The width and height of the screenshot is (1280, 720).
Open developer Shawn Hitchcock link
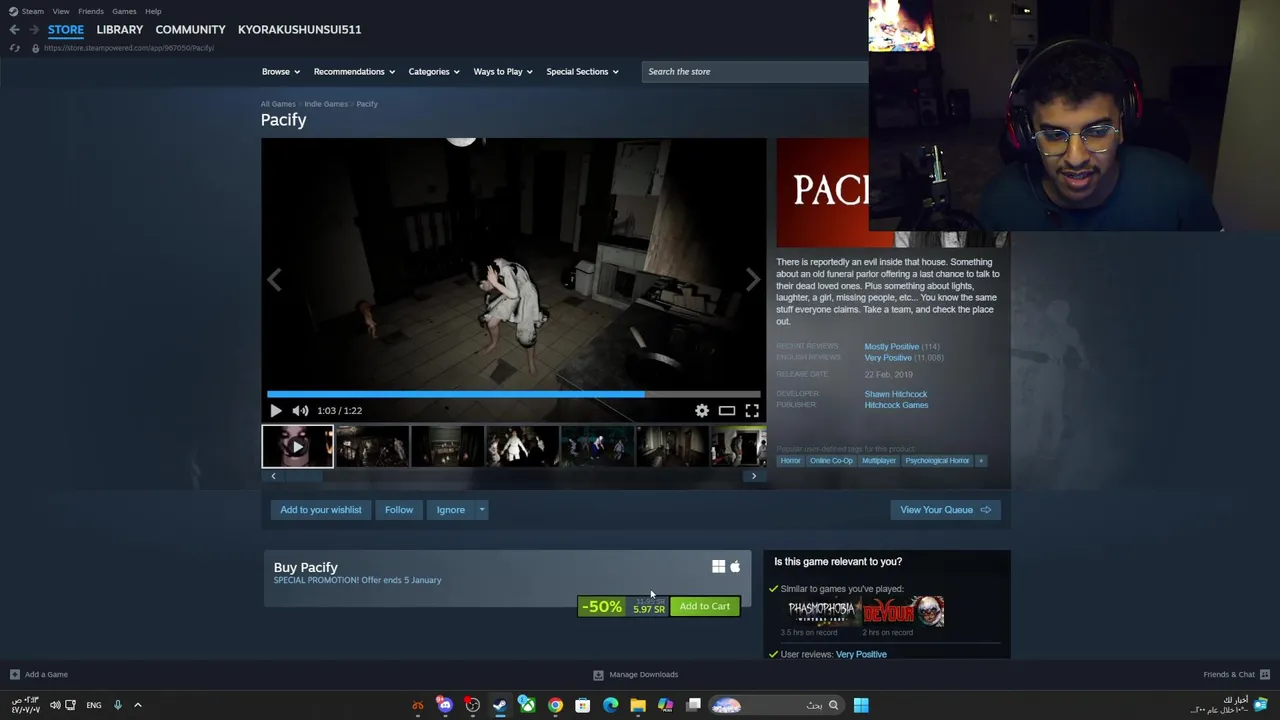click(x=896, y=394)
